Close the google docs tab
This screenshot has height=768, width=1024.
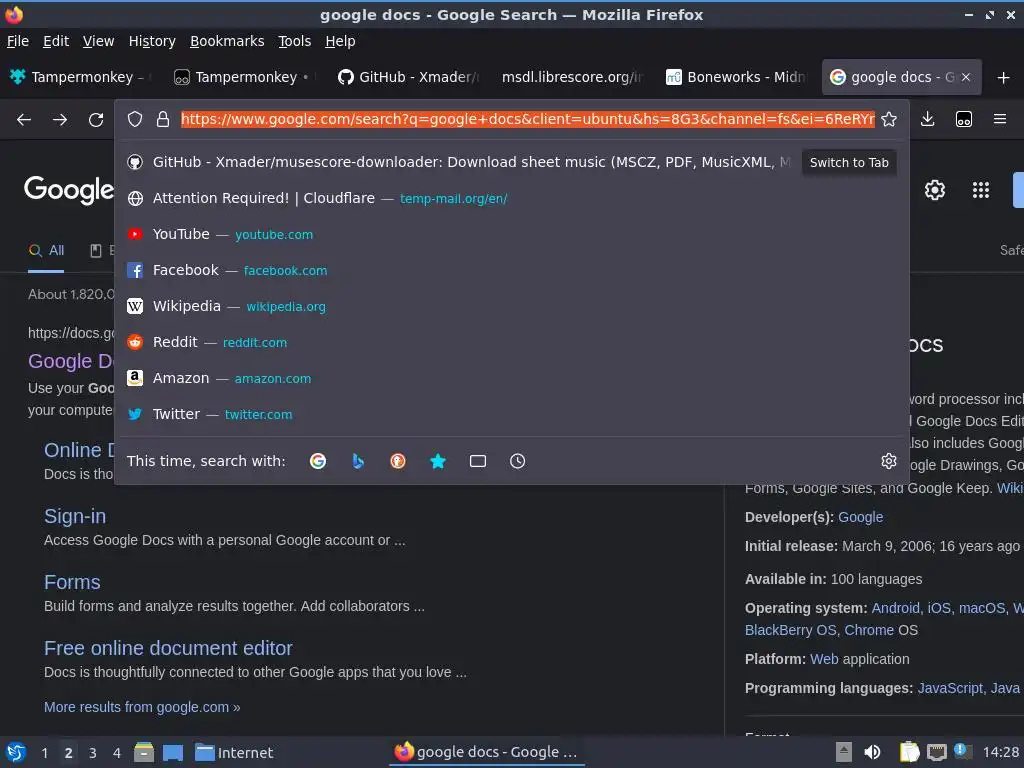[x=966, y=78]
